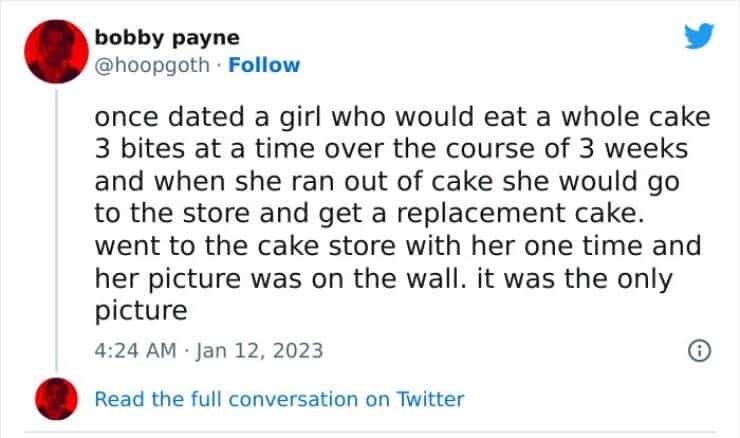Viewport: 740px width, 438px height.
Task: Click the final word 'picture' in the tweet
Action: coord(141,310)
